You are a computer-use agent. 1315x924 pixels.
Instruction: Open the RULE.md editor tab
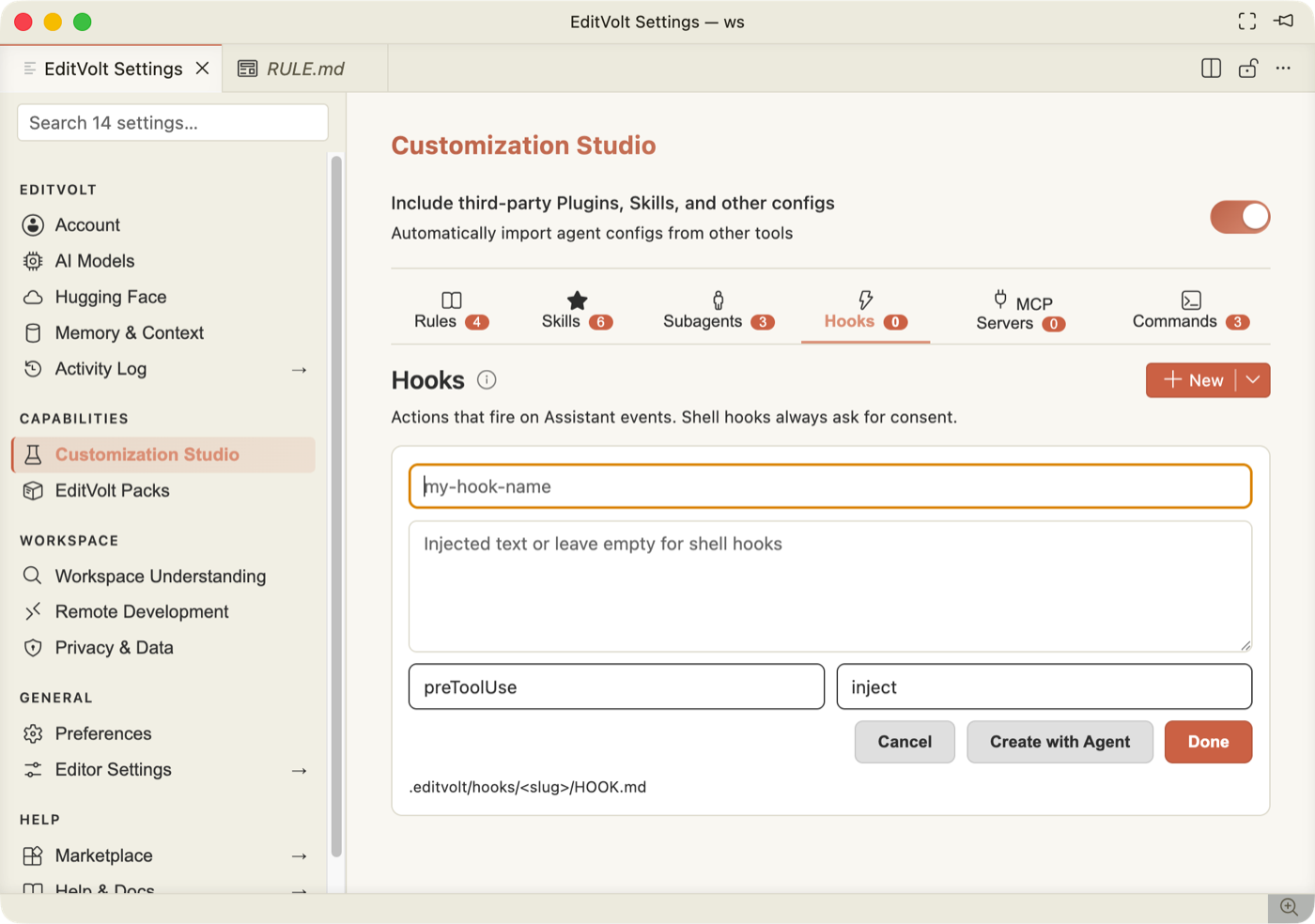tap(305, 69)
